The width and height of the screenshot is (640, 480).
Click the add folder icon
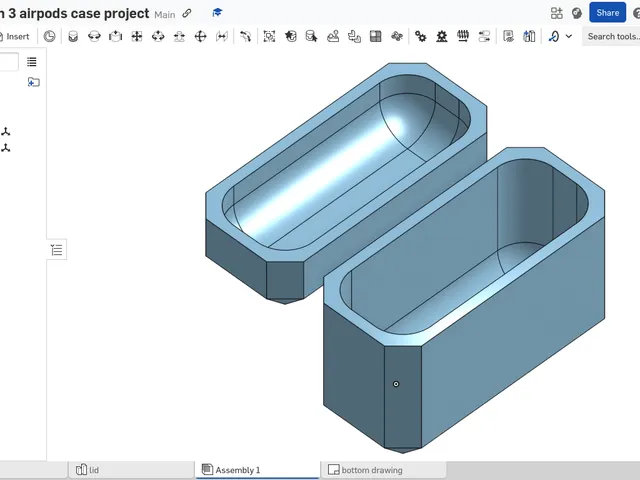tap(33, 82)
